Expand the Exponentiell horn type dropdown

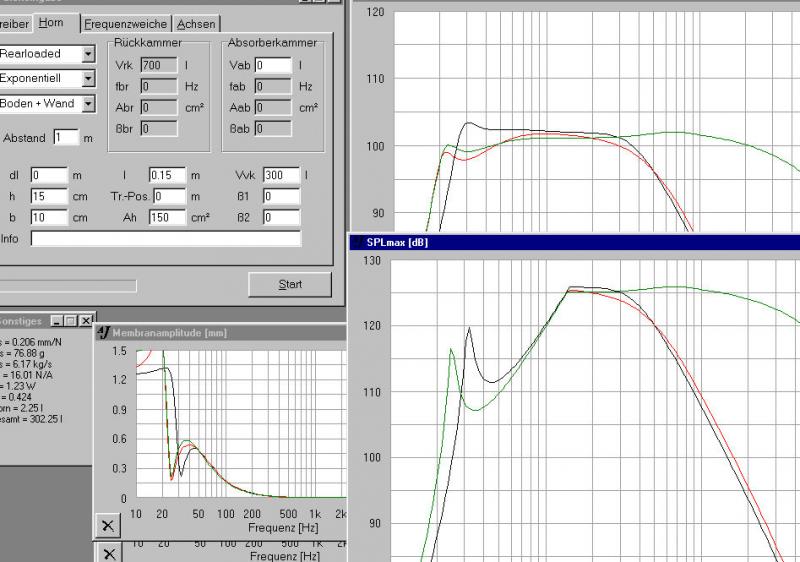click(x=88, y=78)
